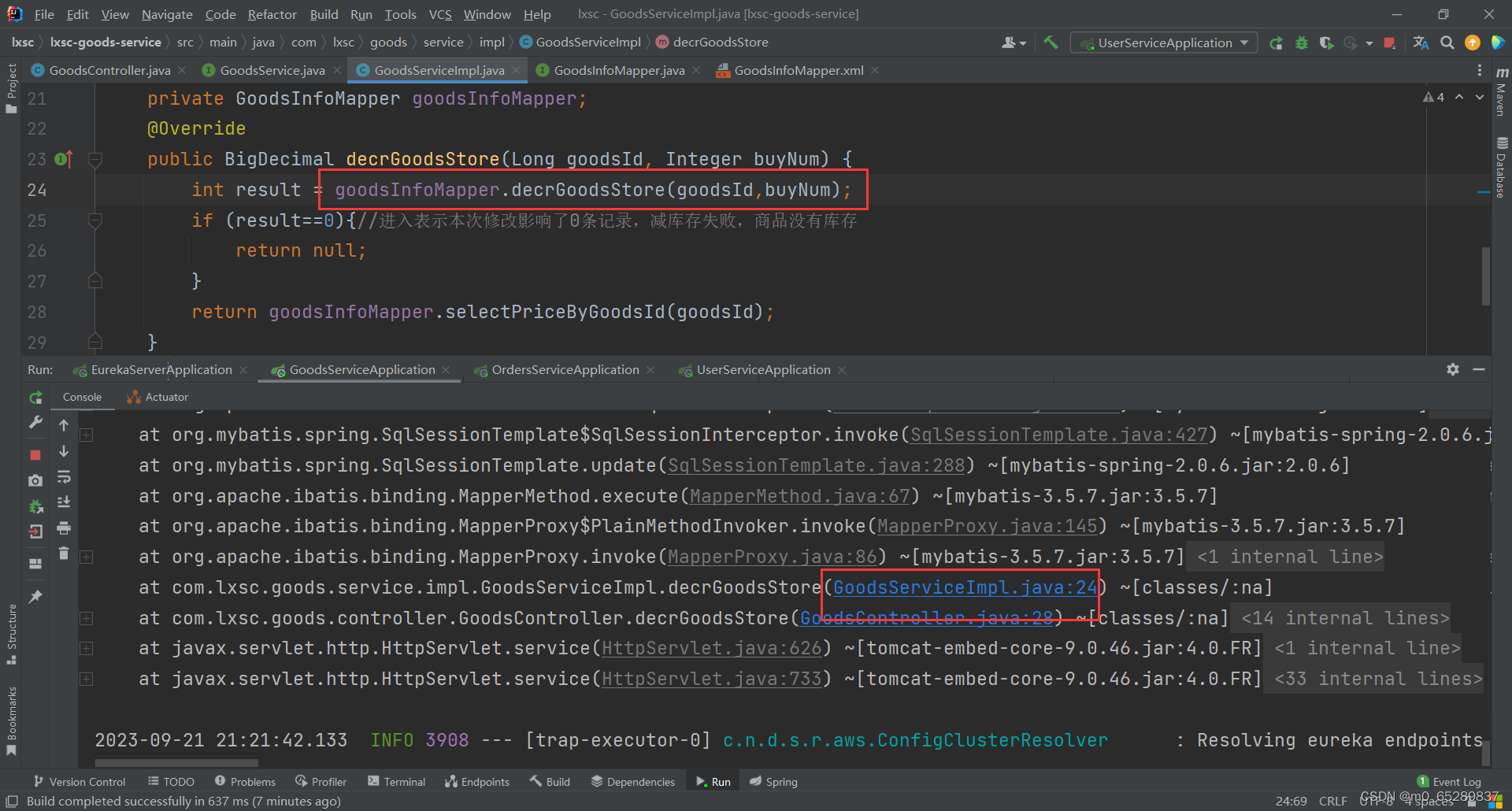Viewport: 1512px width, 811px height.
Task: Start debugging with the bug icon
Action: (x=1301, y=43)
